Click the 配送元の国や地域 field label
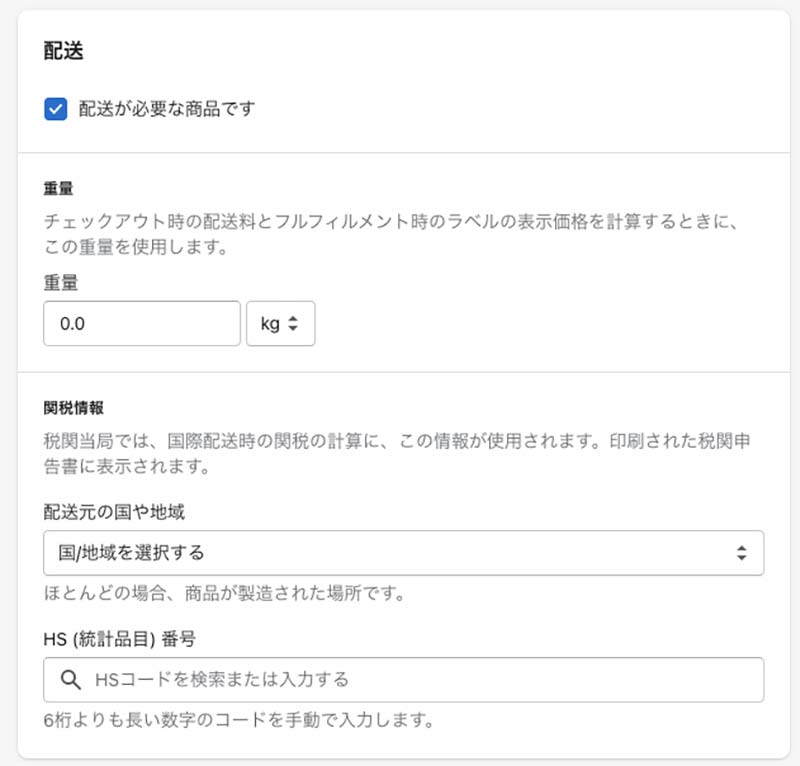Image resolution: width=800 pixels, height=766 pixels. click(x=114, y=512)
